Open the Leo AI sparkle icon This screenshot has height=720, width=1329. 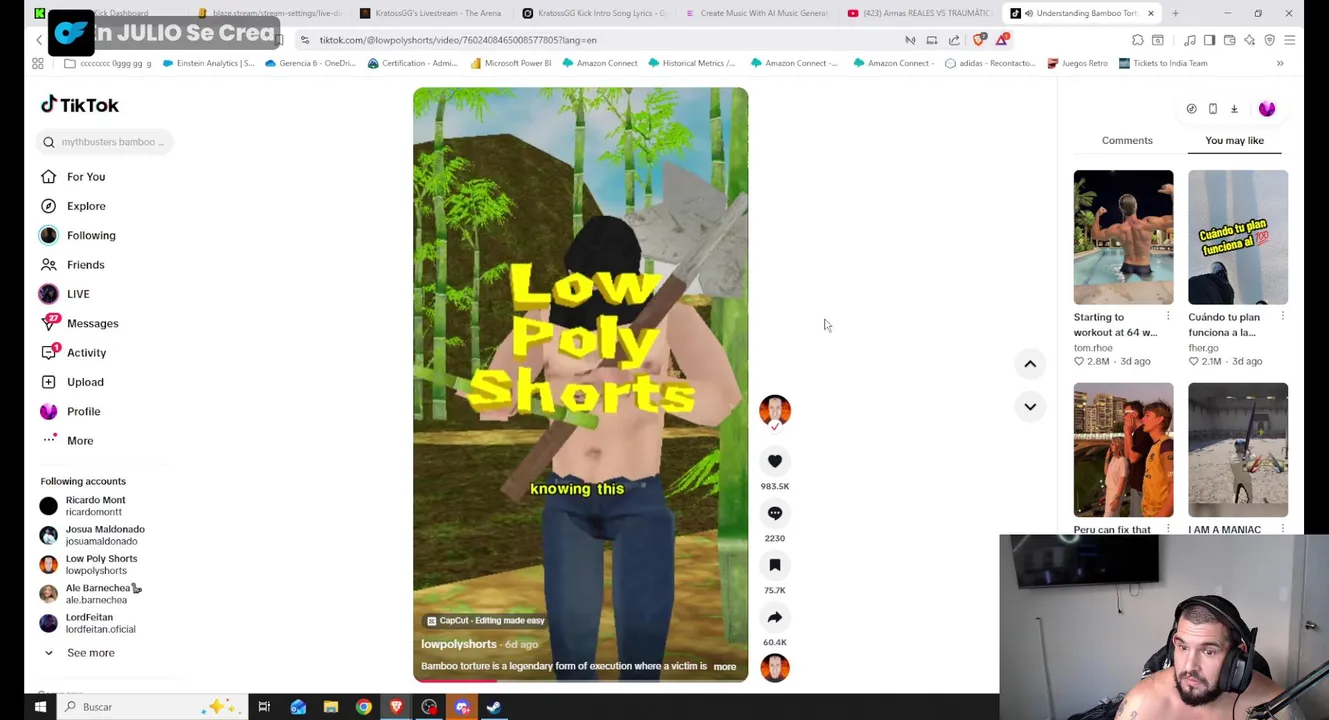pyautogui.click(x=1249, y=40)
